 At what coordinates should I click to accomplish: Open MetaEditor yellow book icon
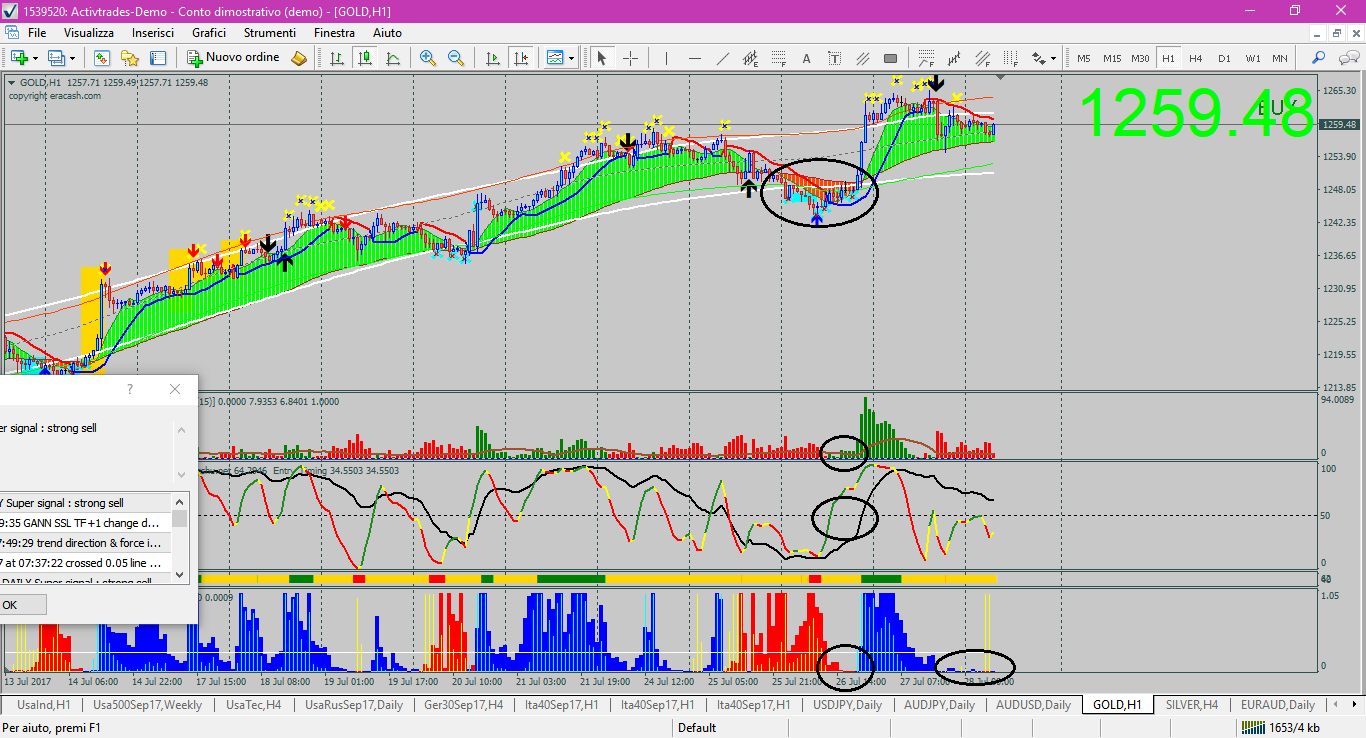[x=299, y=58]
